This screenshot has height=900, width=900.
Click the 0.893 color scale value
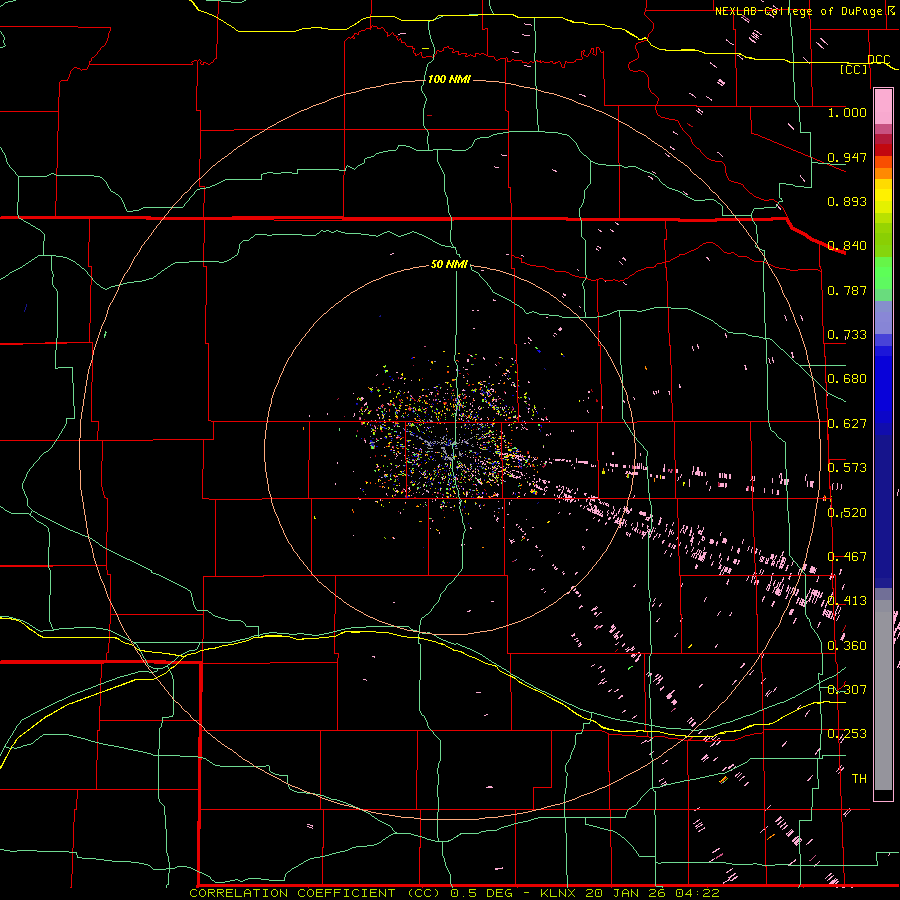pos(847,201)
